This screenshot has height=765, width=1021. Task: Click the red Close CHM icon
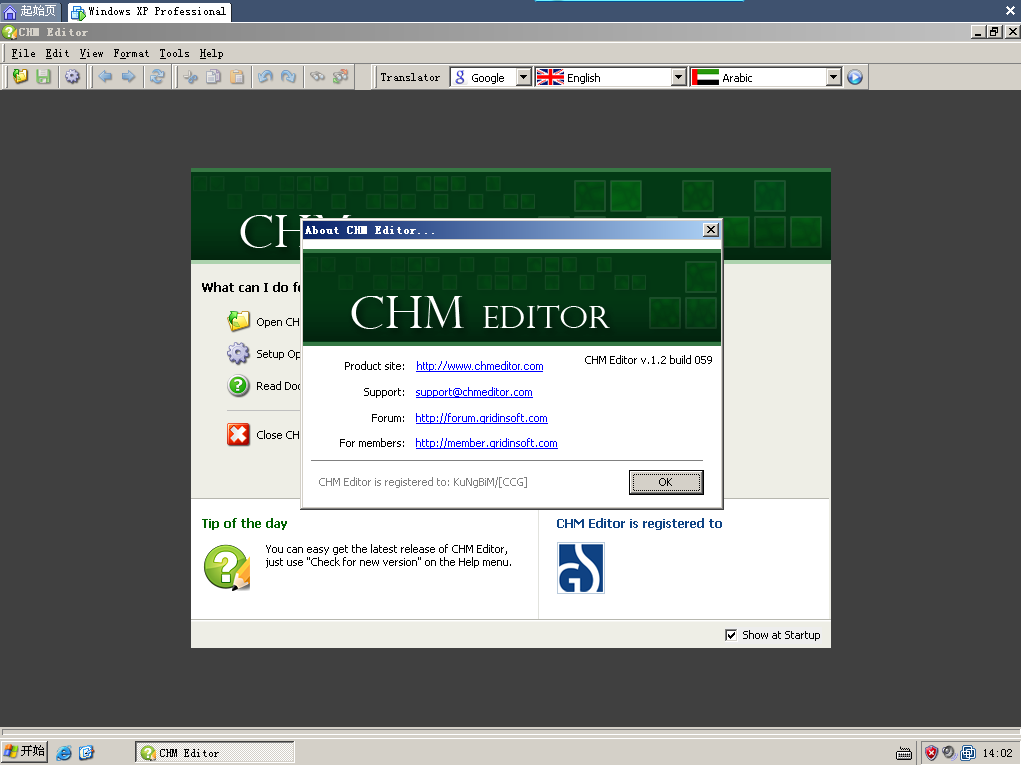click(238, 434)
